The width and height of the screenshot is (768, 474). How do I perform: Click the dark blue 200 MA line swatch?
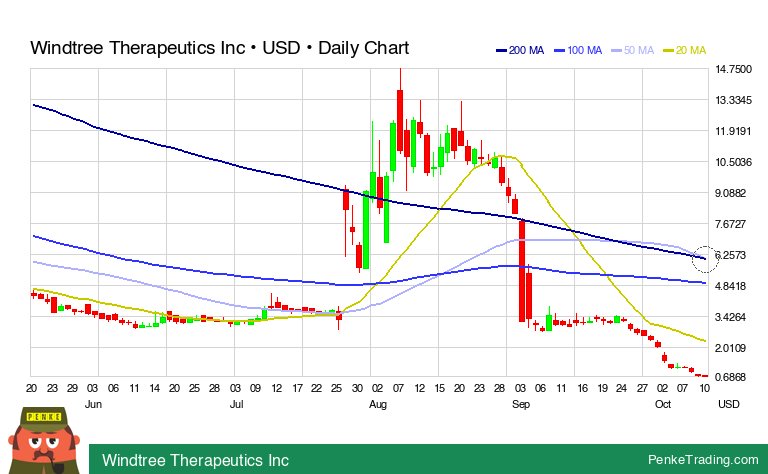501,50
